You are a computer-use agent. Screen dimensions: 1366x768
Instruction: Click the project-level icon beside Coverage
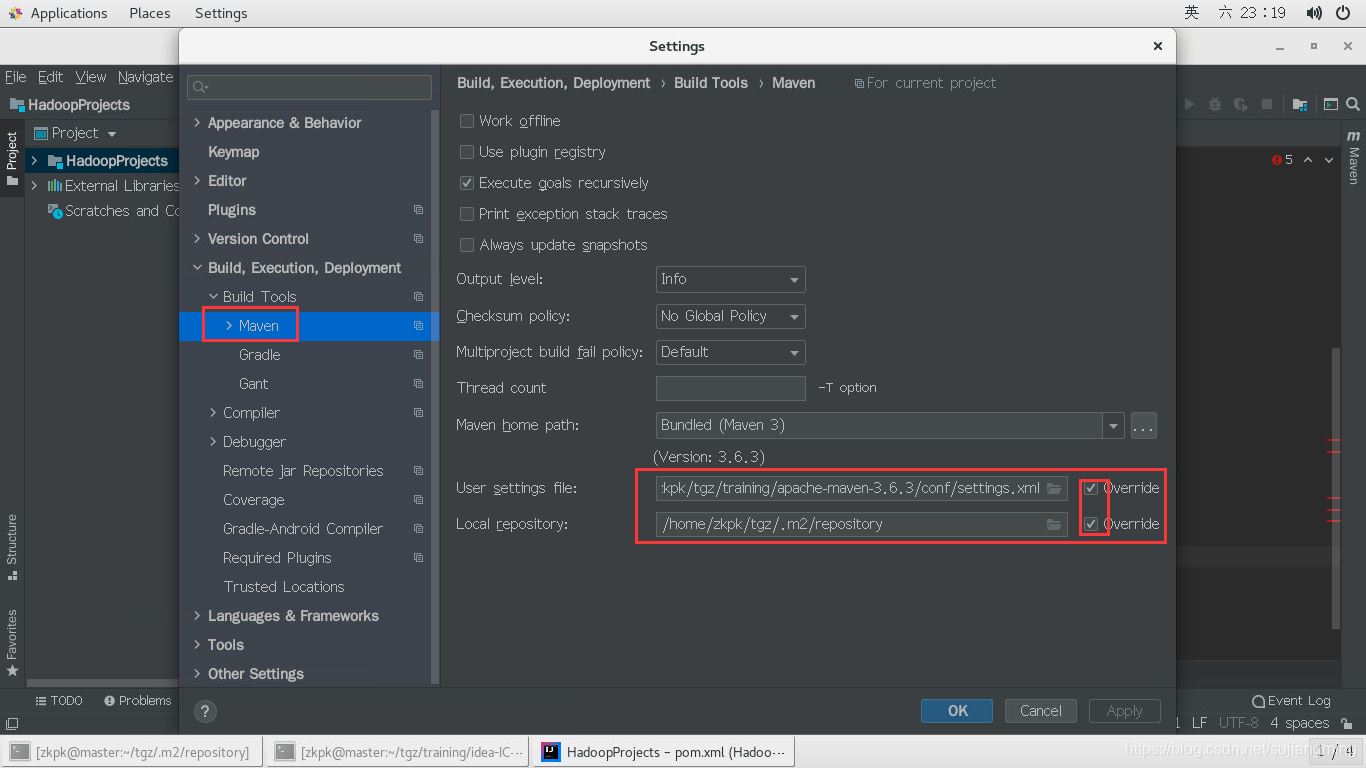tap(418, 500)
